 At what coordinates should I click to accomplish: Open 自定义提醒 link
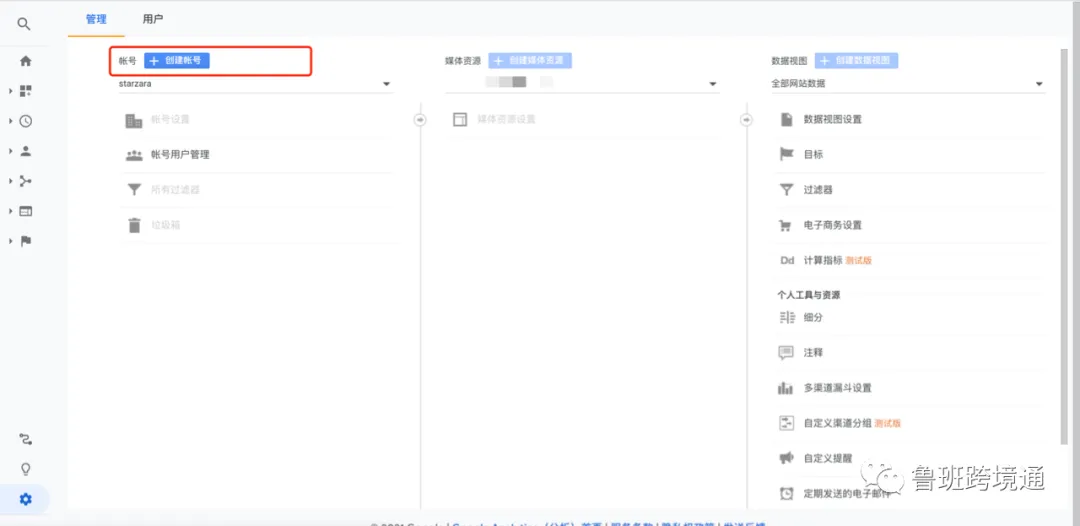(x=828, y=458)
